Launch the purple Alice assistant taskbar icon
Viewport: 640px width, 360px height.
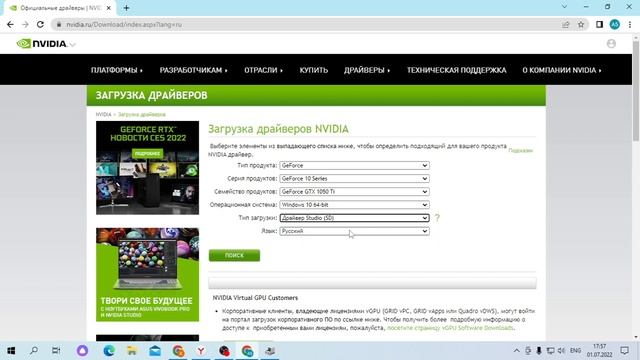82,351
